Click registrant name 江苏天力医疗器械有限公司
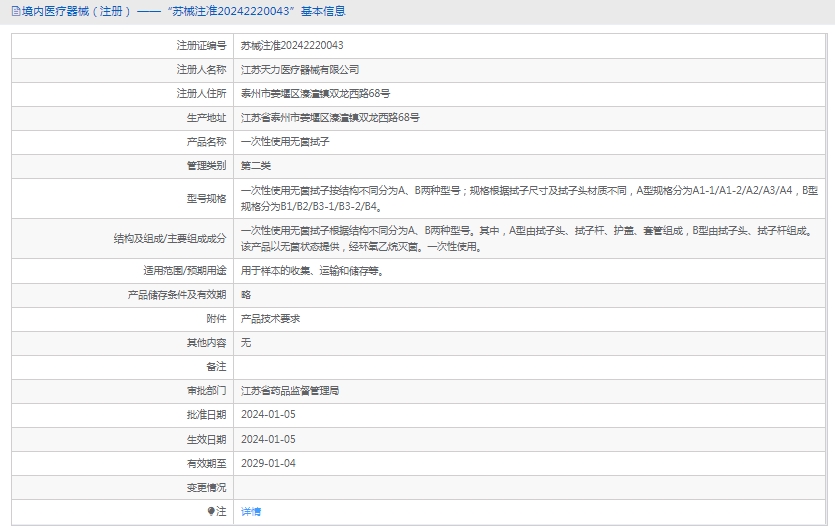This screenshot has width=835, height=532. pyautogui.click(x=300, y=70)
